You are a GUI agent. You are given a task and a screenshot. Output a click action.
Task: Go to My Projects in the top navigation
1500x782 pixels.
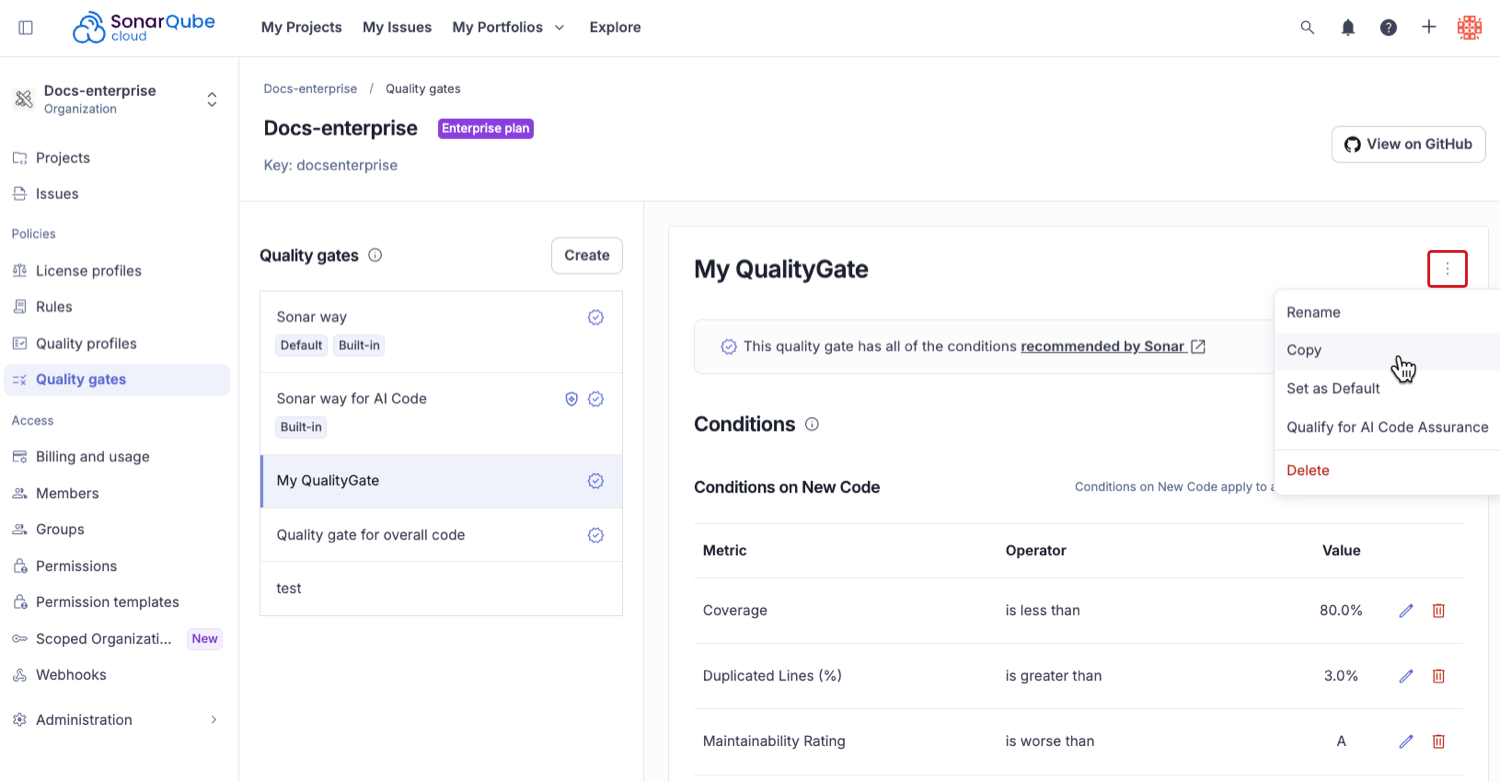pyautogui.click(x=301, y=27)
